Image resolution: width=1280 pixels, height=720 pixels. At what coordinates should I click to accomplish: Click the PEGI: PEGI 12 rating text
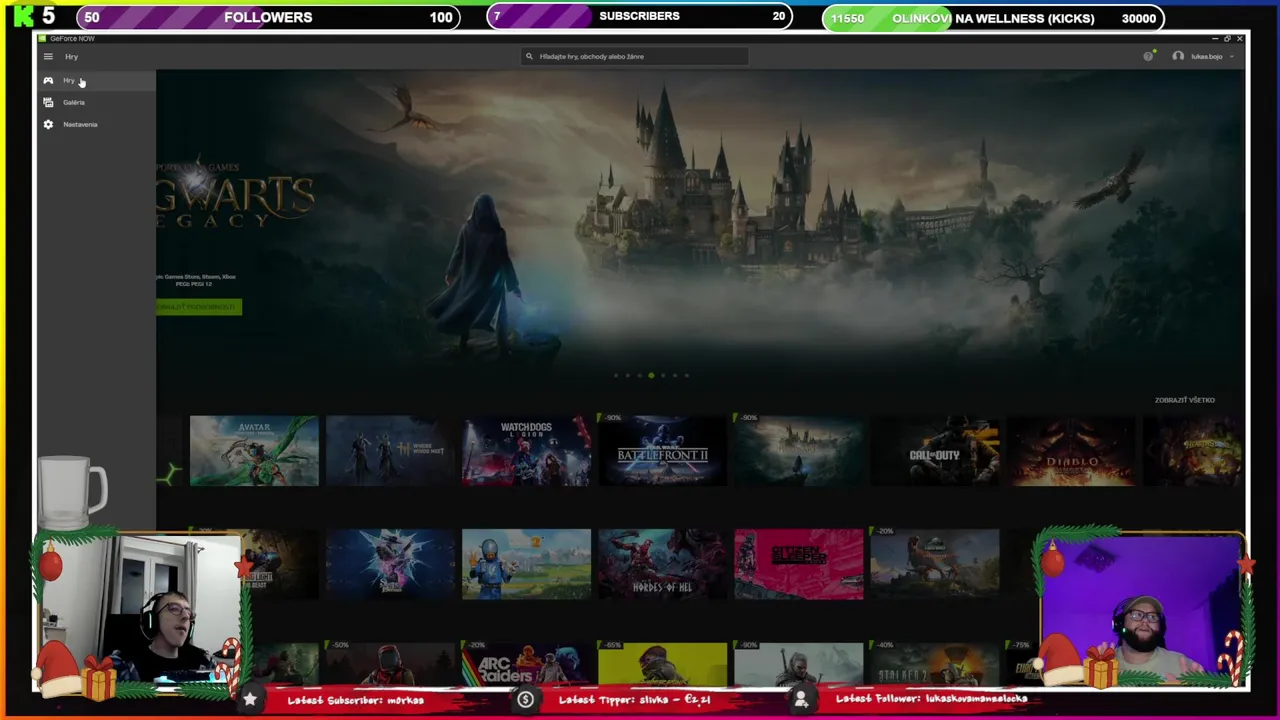coord(194,284)
